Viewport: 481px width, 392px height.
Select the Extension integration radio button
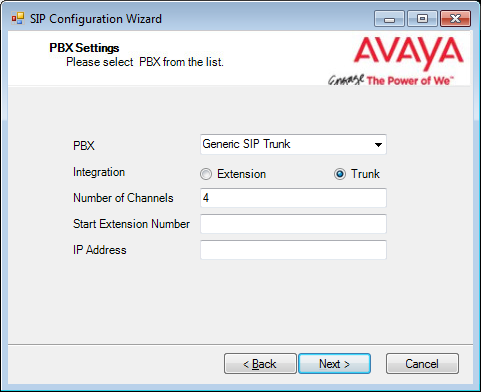click(x=206, y=174)
